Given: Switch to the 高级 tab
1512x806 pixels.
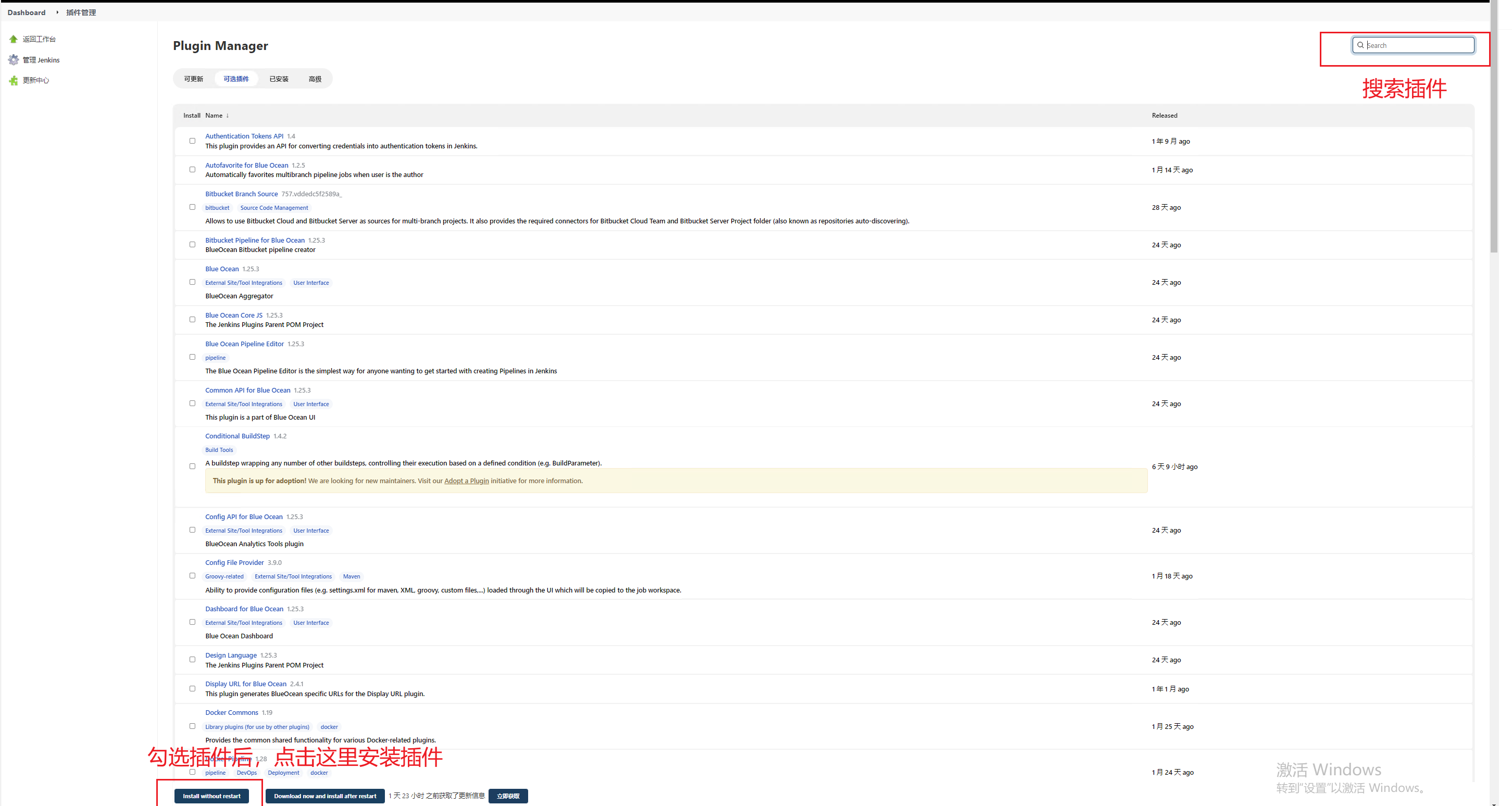Looking at the screenshot, I should [x=315, y=78].
